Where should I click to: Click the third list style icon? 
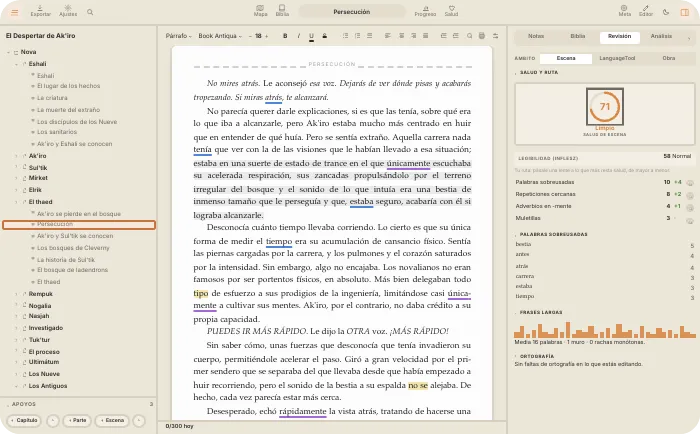(x=370, y=36)
